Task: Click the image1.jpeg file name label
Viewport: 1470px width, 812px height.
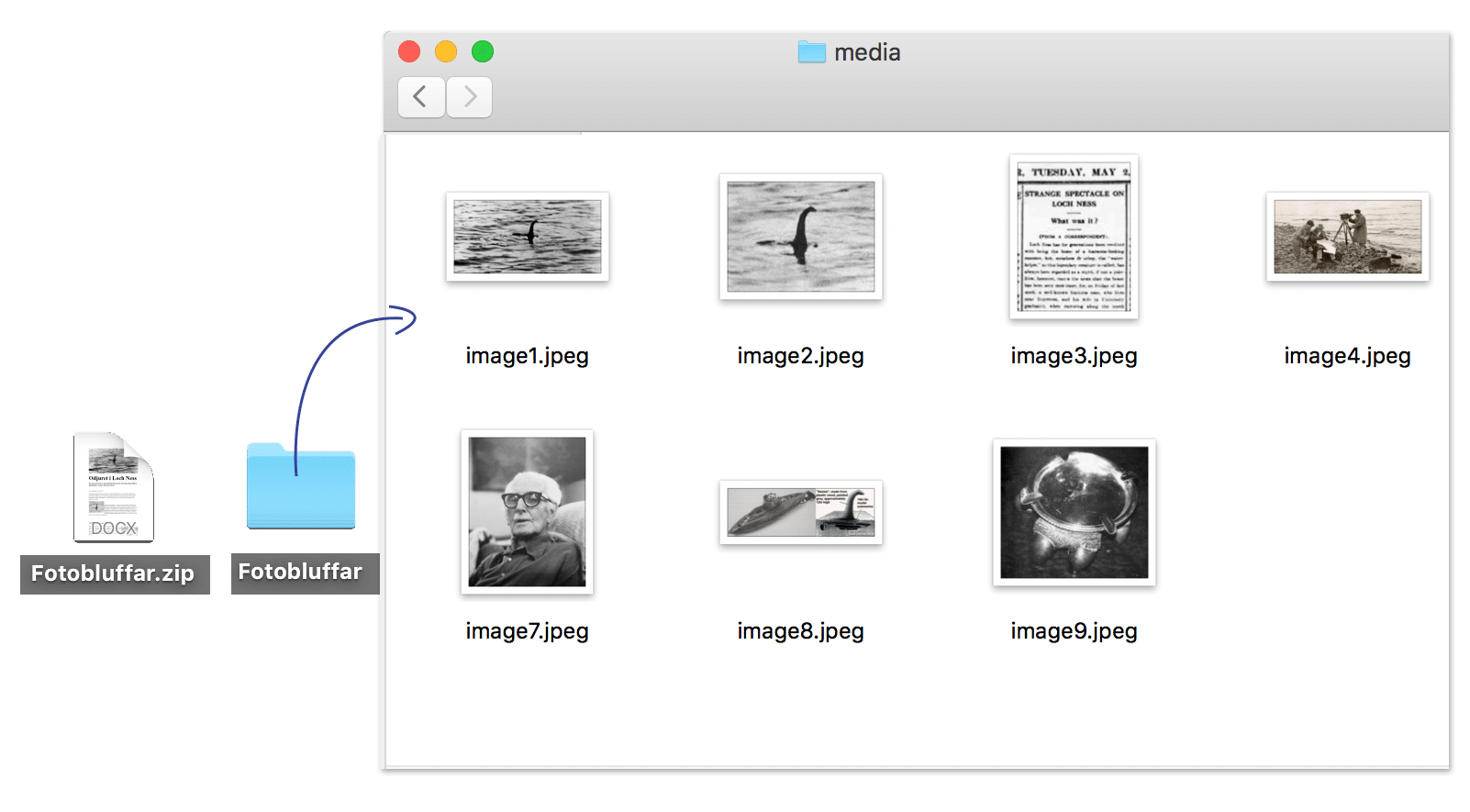Action: pos(527,356)
